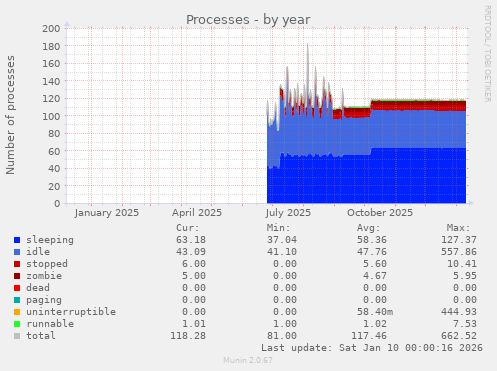Click total average value 117.46

tap(369, 336)
